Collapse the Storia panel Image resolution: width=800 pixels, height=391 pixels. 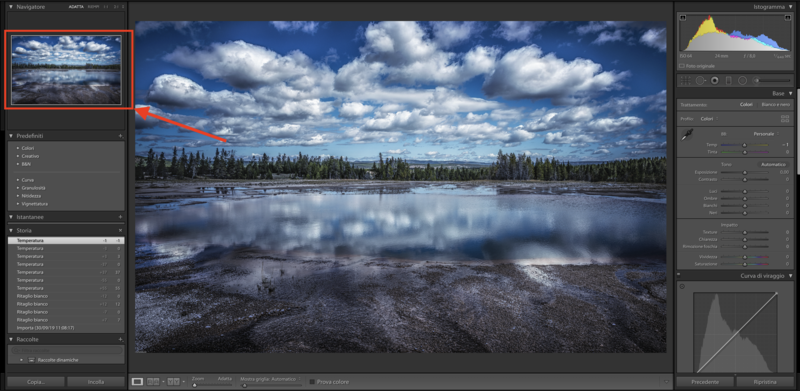coord(11,231)
